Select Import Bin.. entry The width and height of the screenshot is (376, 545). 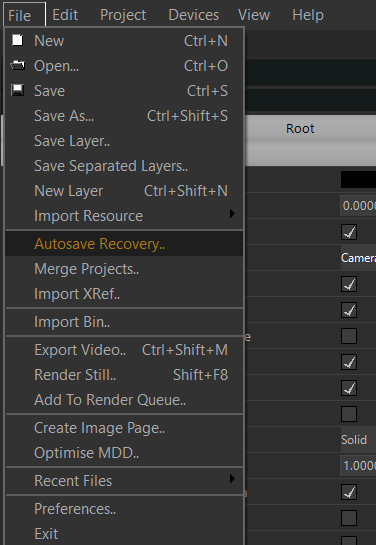pyautogui.click(x=124, y=322)
